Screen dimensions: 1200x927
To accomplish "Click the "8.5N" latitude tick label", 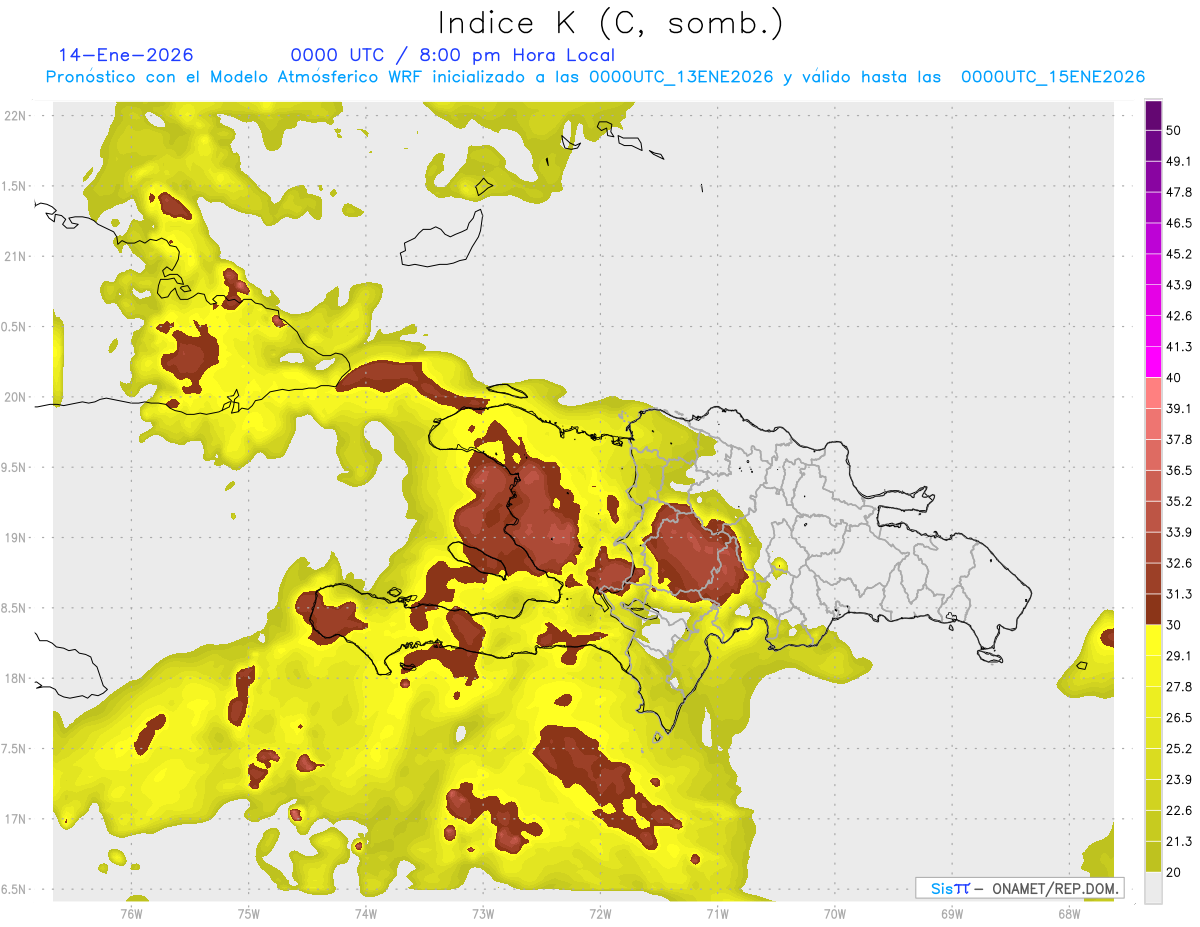I will [x=15, y=608].
